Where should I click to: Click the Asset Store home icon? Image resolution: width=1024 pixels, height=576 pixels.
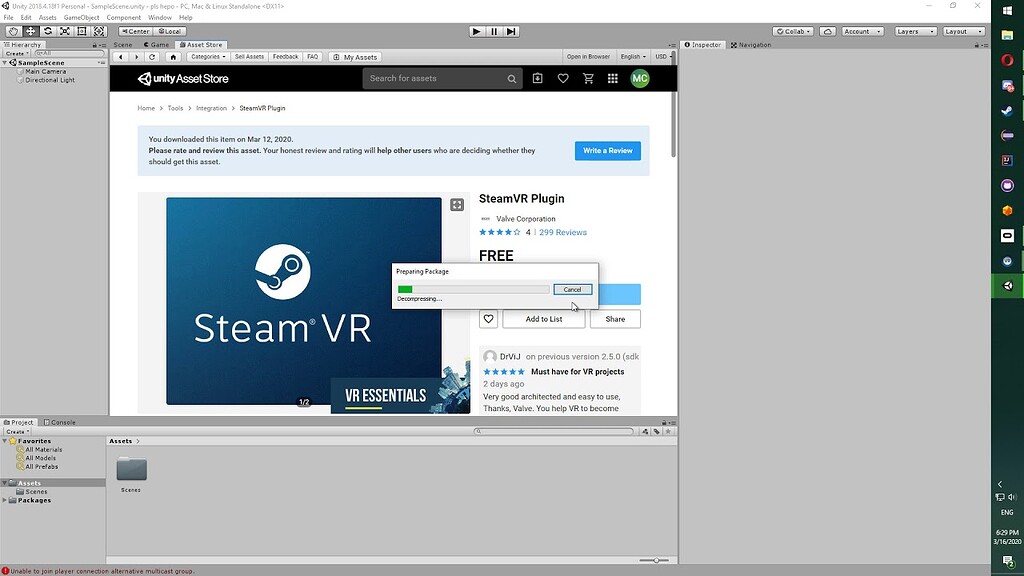173,57
